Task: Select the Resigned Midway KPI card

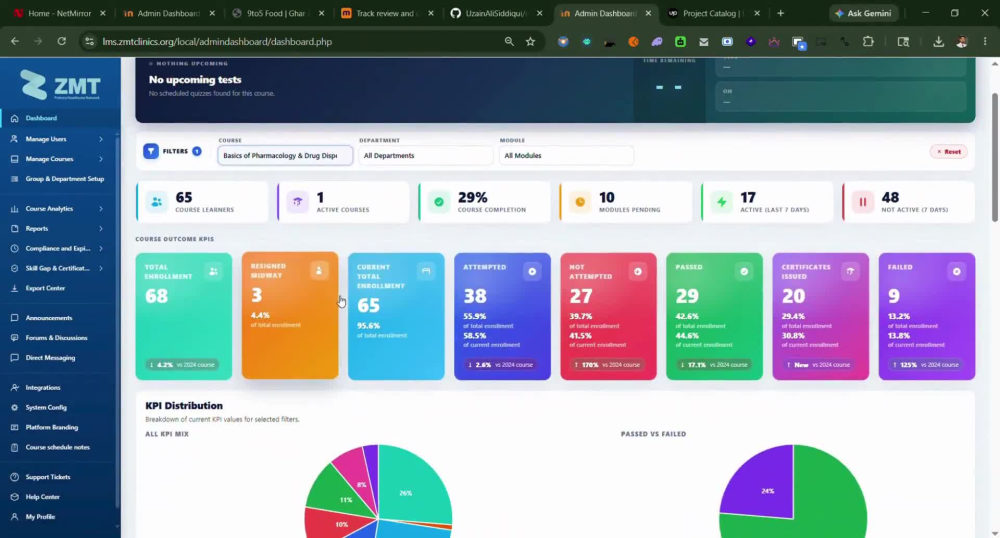Action: 290,315
